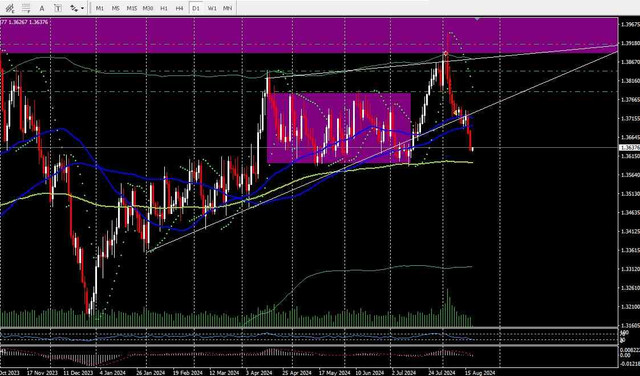Select the text label tool
The width and height of the screenshot is (640, 376).
coord(58,8)
